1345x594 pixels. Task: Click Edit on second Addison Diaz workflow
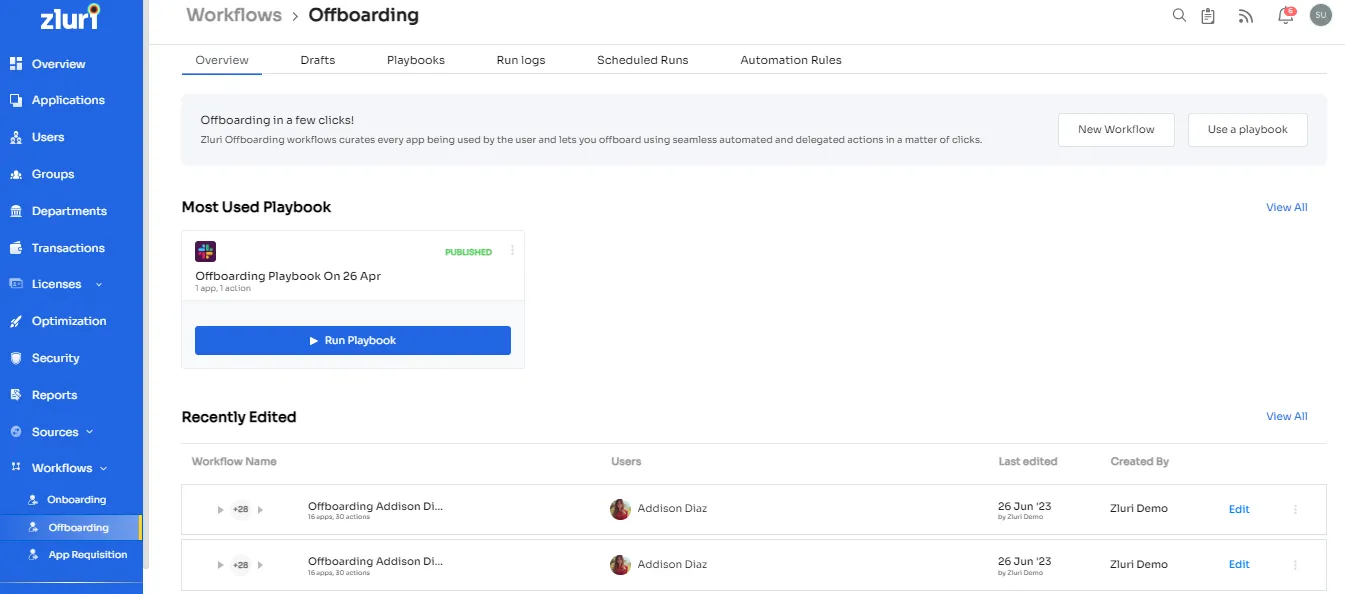tap(1239, 564)
